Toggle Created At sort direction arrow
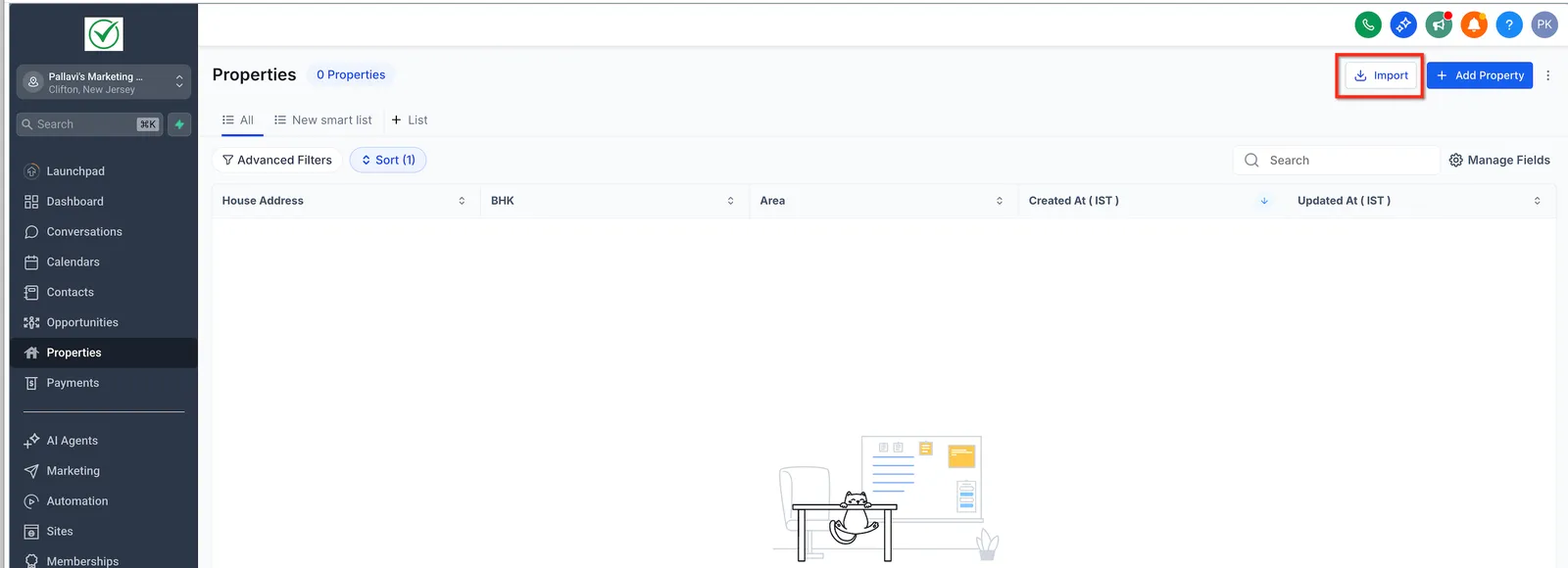Viewport: 1568px width, 568px height. pyautogui.click(x=1264, y=201)
